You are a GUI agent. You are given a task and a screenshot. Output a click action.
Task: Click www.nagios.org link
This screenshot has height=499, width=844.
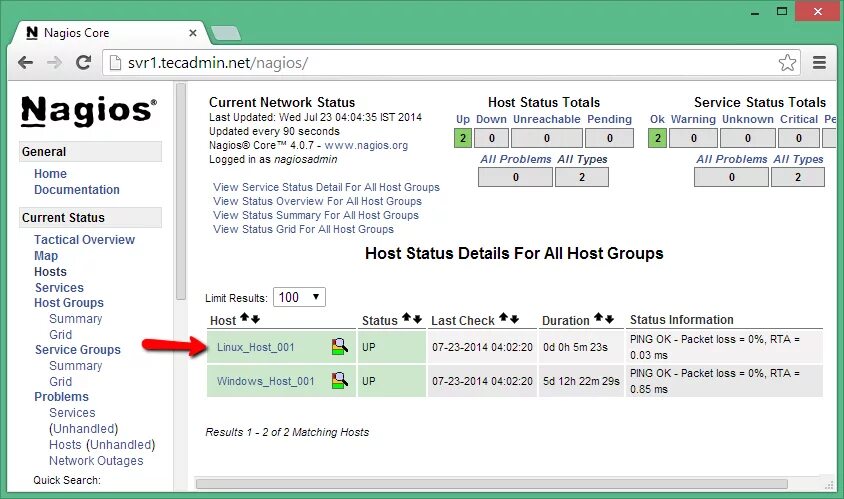(x=366, y=145)
